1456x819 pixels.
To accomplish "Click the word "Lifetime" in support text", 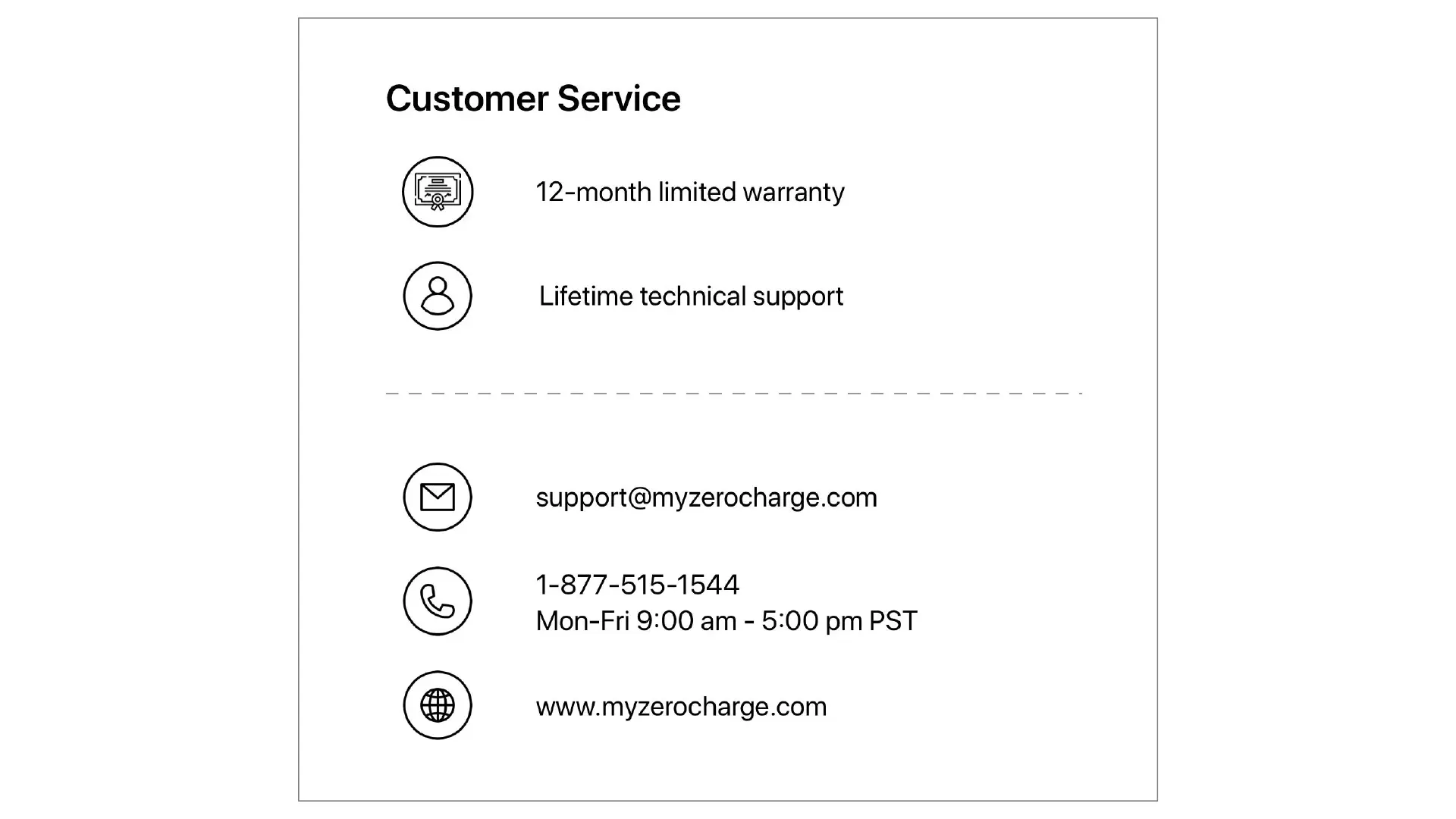I will point(585,296).
